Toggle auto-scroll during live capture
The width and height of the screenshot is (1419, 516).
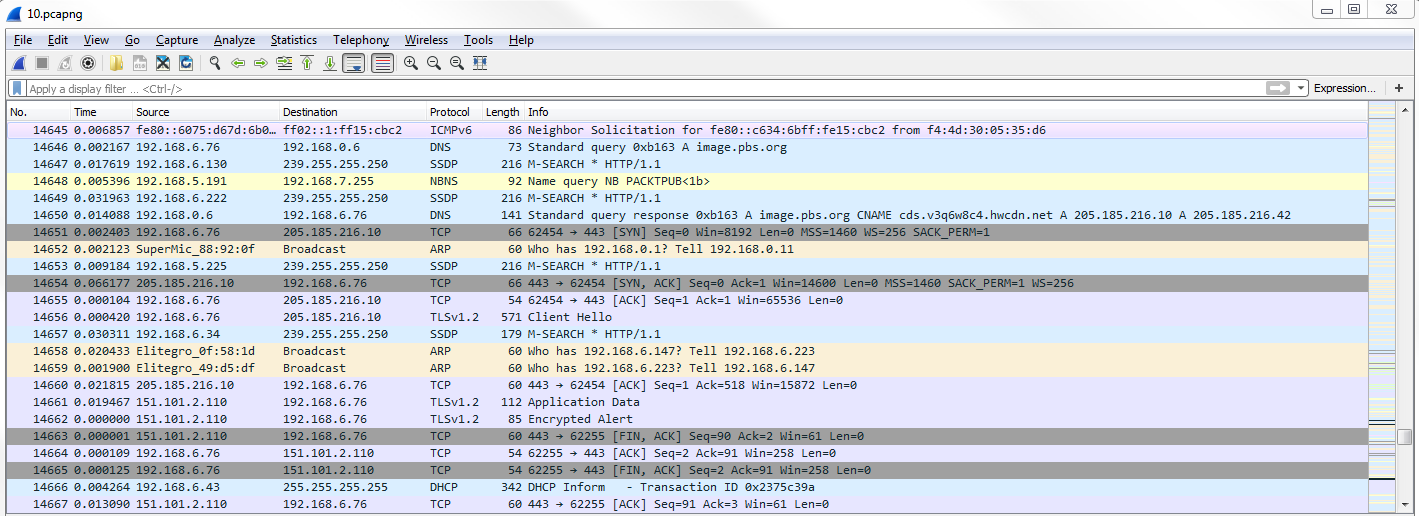tap(353, 63)
